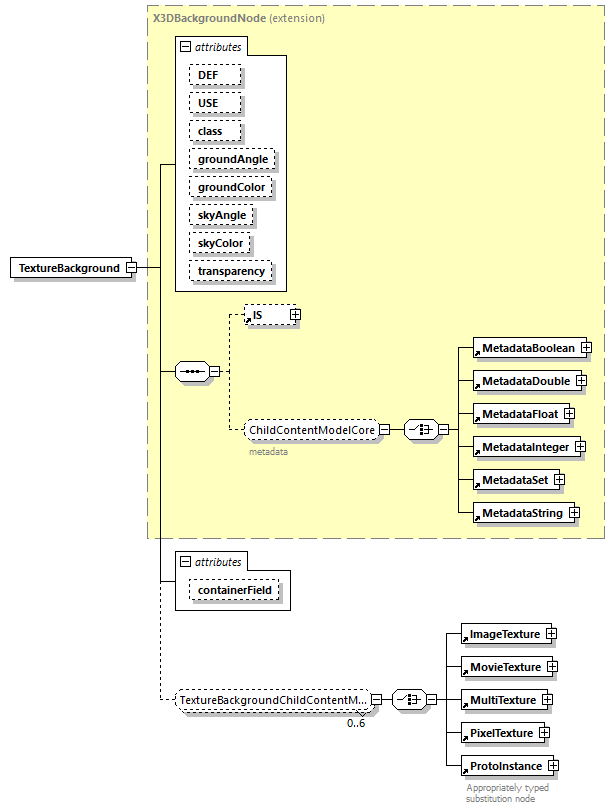This screenshot has height=809, width=608.
Task: Select the containerField attribute
Action: (234, 590)
